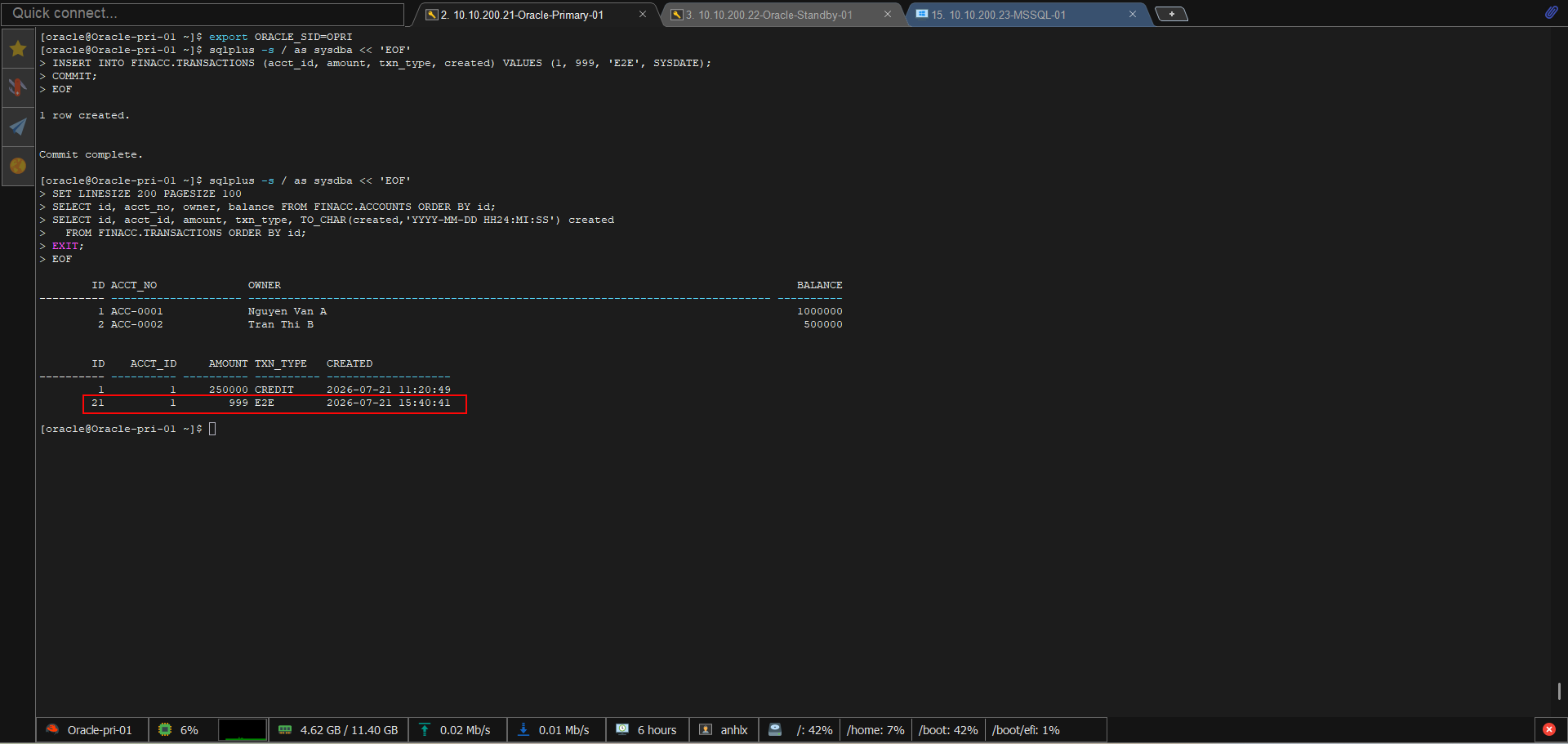Screen dimensions: 1568x744
Task: Click the 1 row created. output line
Action: pos(85,115)
